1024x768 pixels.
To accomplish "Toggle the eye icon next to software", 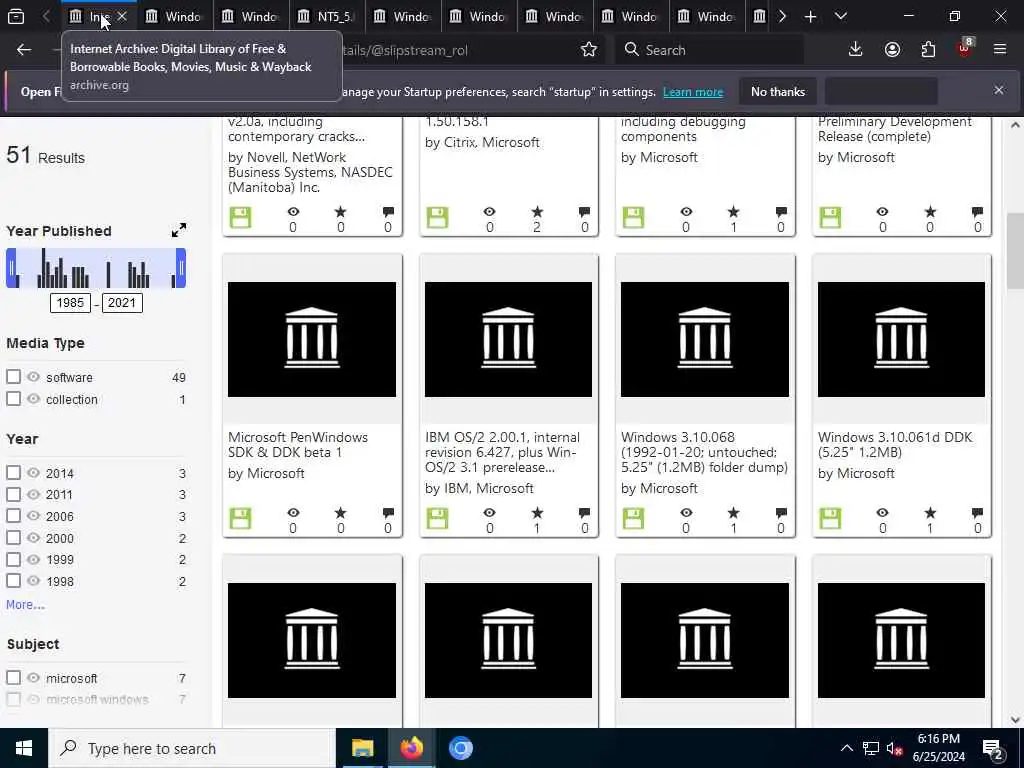I will 33,377.
